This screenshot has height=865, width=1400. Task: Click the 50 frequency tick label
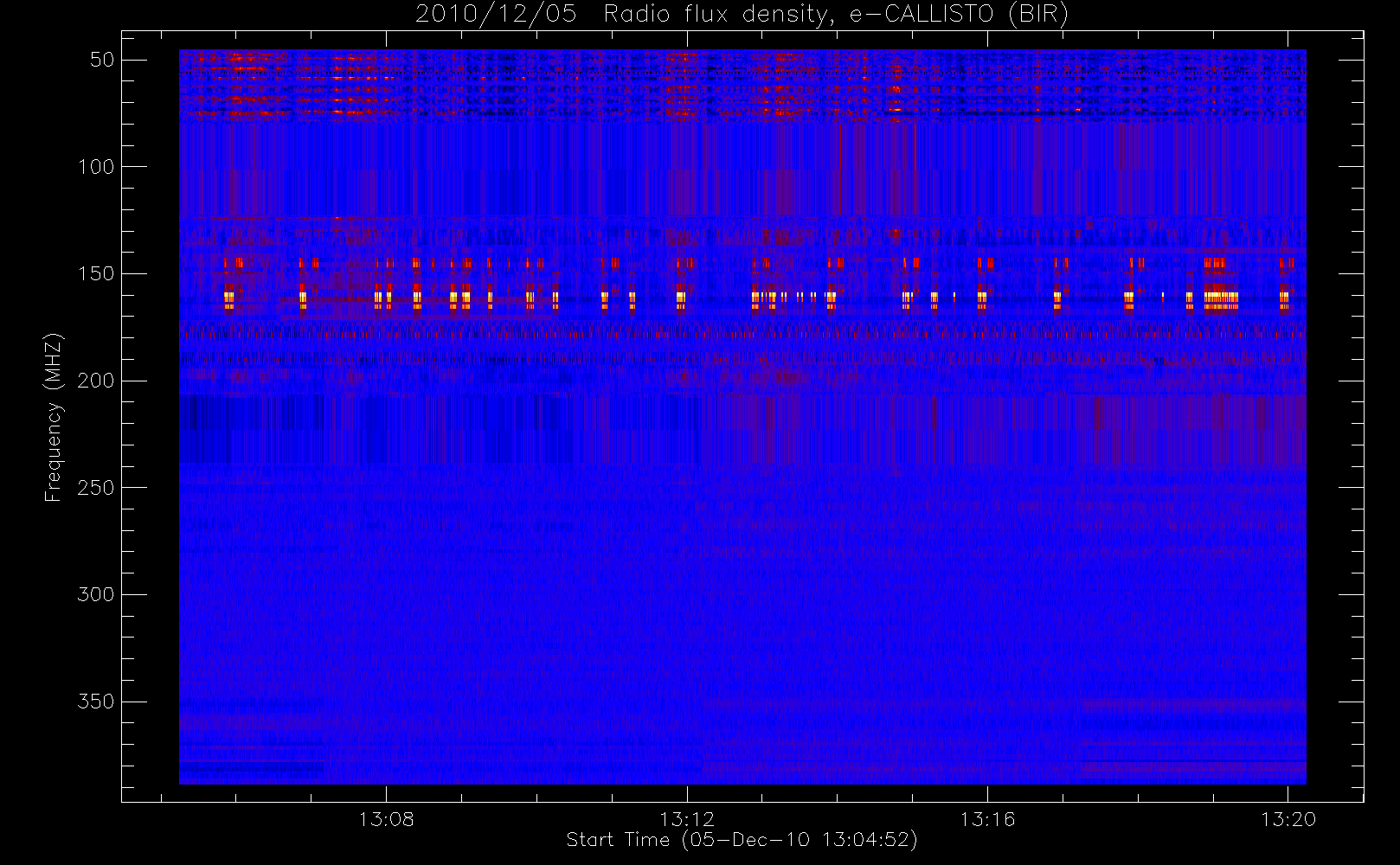102,60
